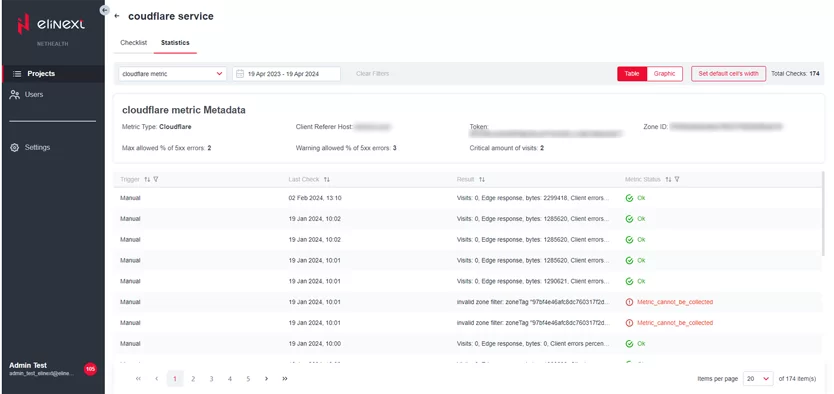Select the Statistics tab
This screenshot has height=394, width=834.
pyautogui.click(x=175, y=43)
